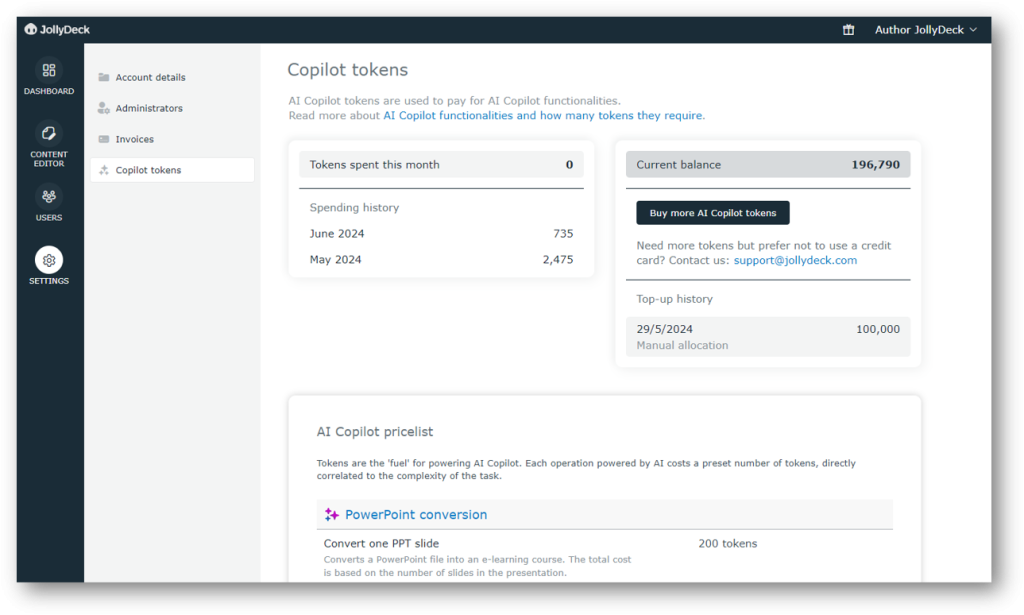Screen dimensions: 1024x615
Task: Follow the AI Copilot functionalities link
Action: pyautogui.click(x=543, y=116)
